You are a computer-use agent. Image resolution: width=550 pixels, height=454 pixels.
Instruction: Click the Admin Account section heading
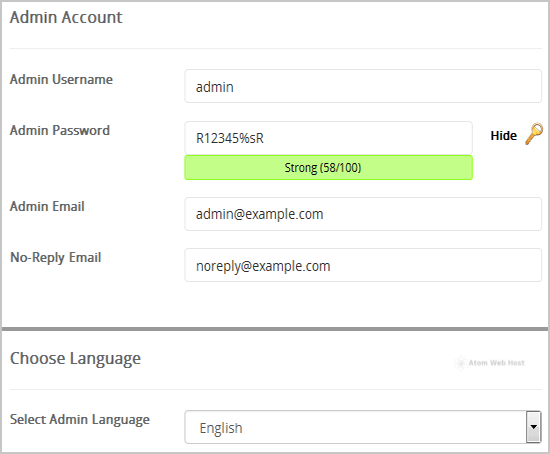tap(66, 17)
